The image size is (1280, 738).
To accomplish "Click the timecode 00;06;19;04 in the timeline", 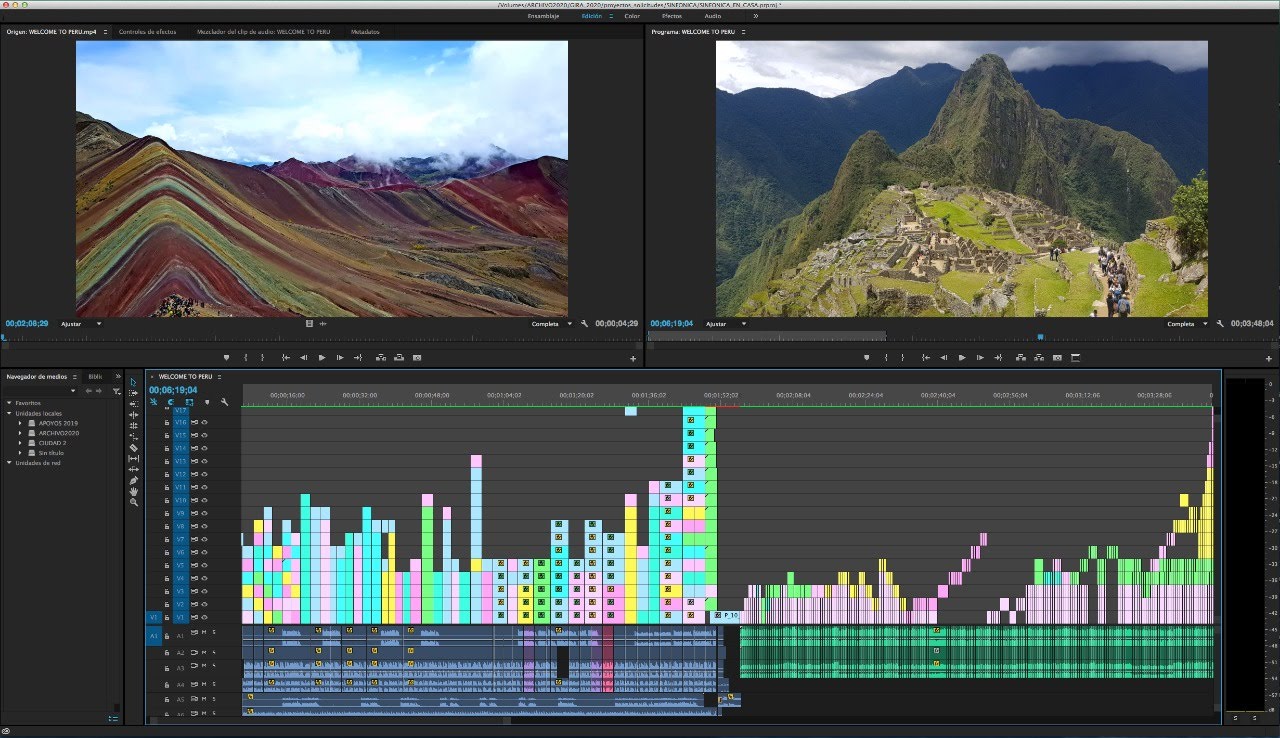I will click(x=172, y=390).
